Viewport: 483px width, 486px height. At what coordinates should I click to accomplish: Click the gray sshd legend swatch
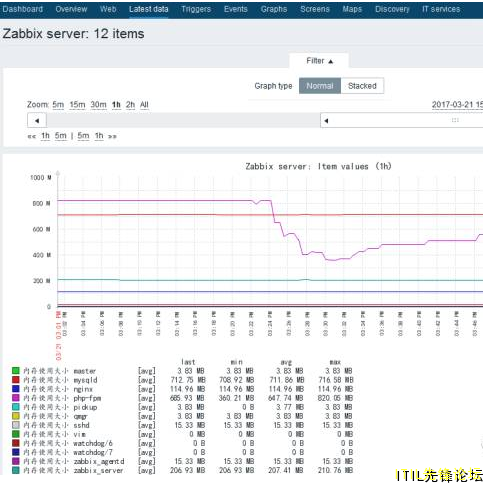[16, 425]
